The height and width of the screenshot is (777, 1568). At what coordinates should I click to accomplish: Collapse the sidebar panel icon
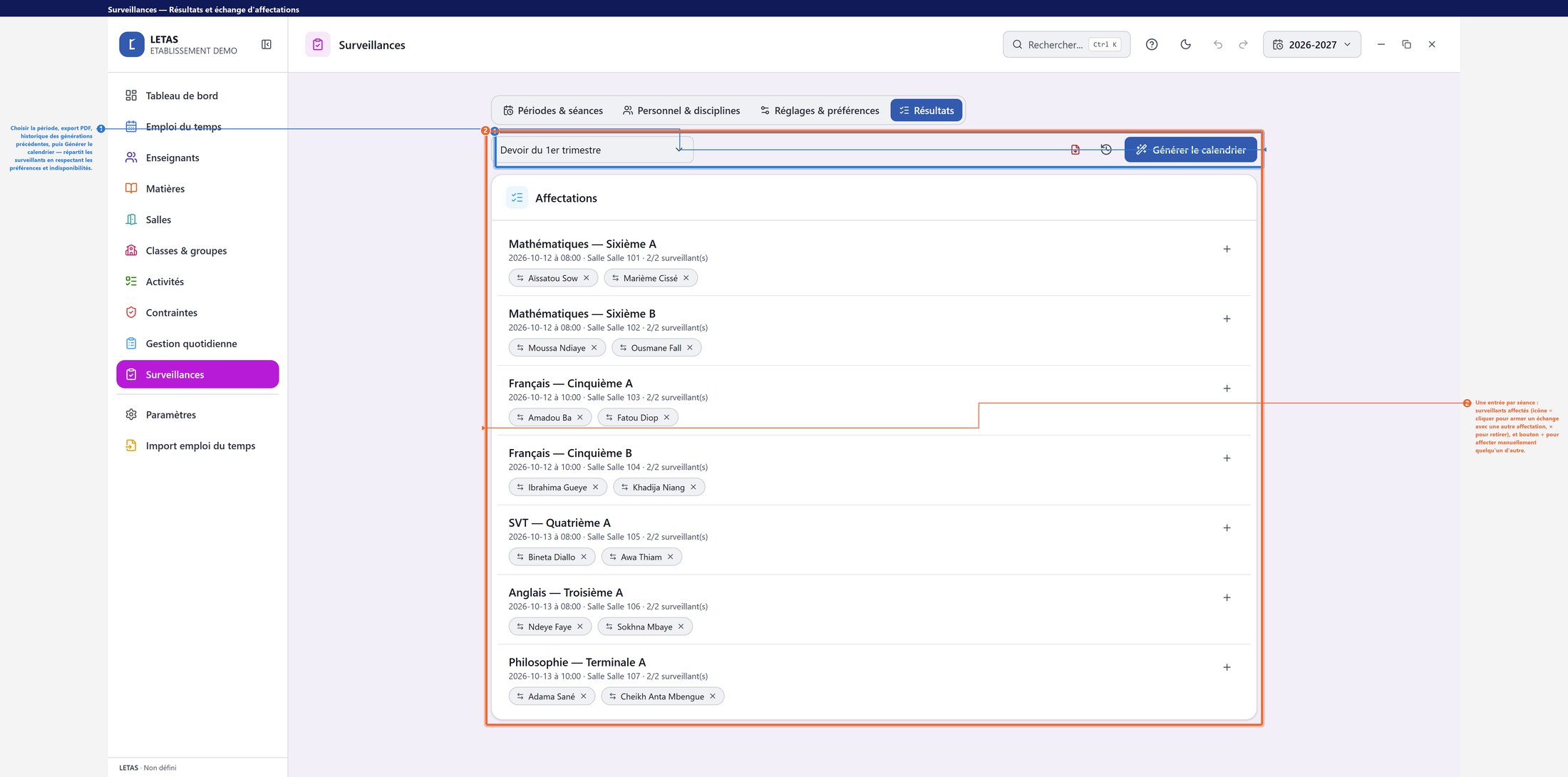click(267, 44)
